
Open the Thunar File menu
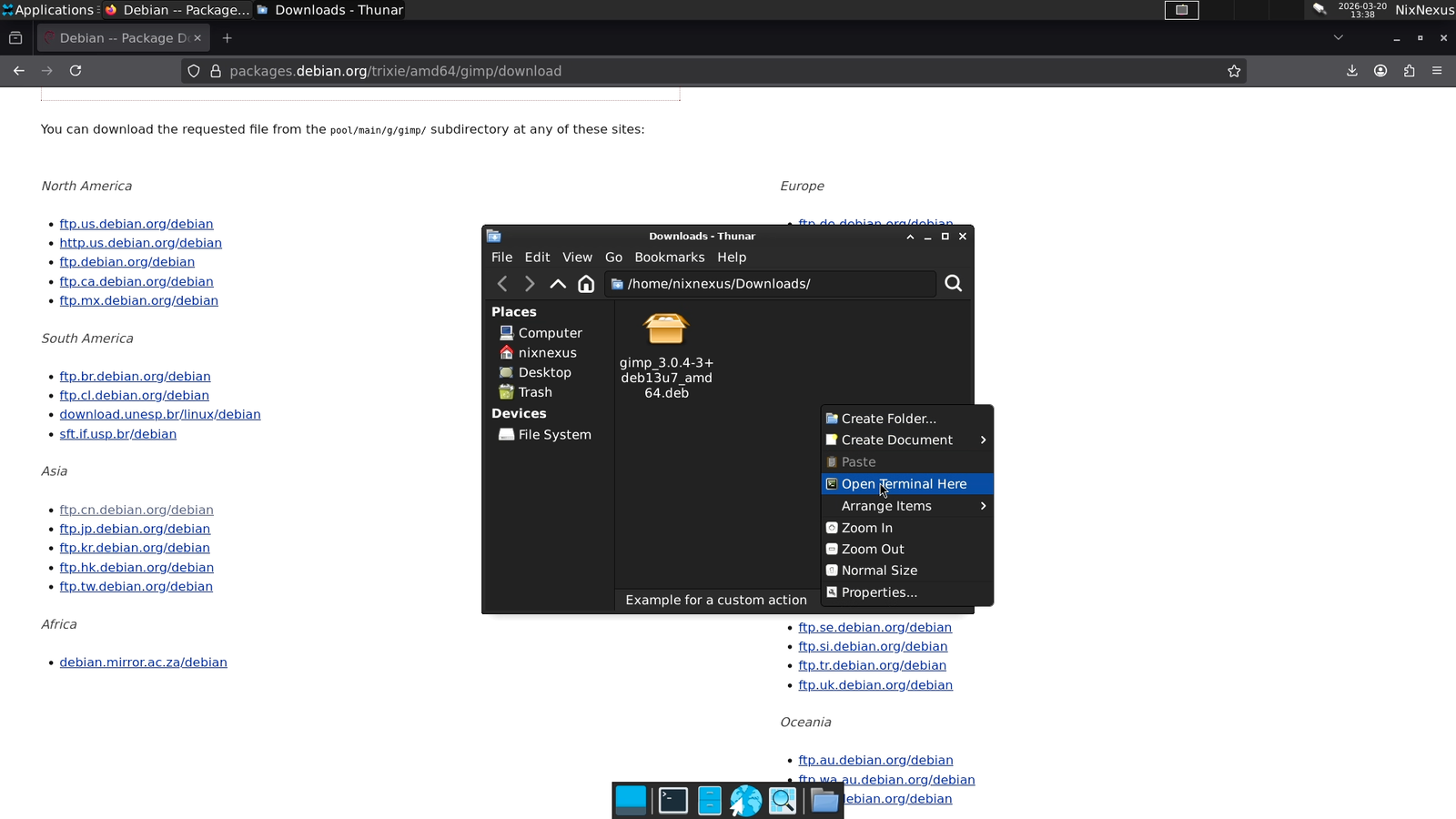point(501,258)
